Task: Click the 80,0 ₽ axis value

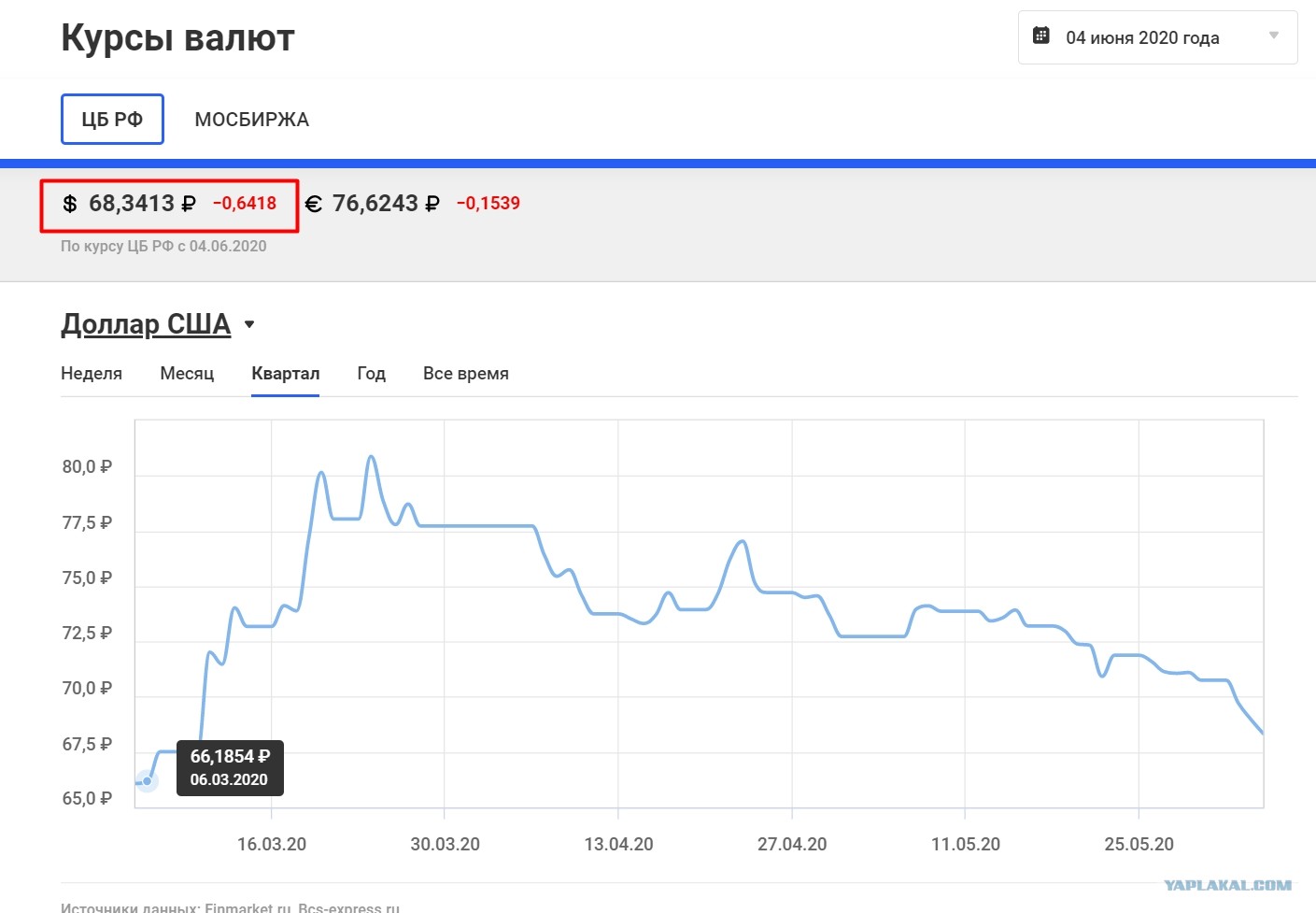Action: point(87,467)
